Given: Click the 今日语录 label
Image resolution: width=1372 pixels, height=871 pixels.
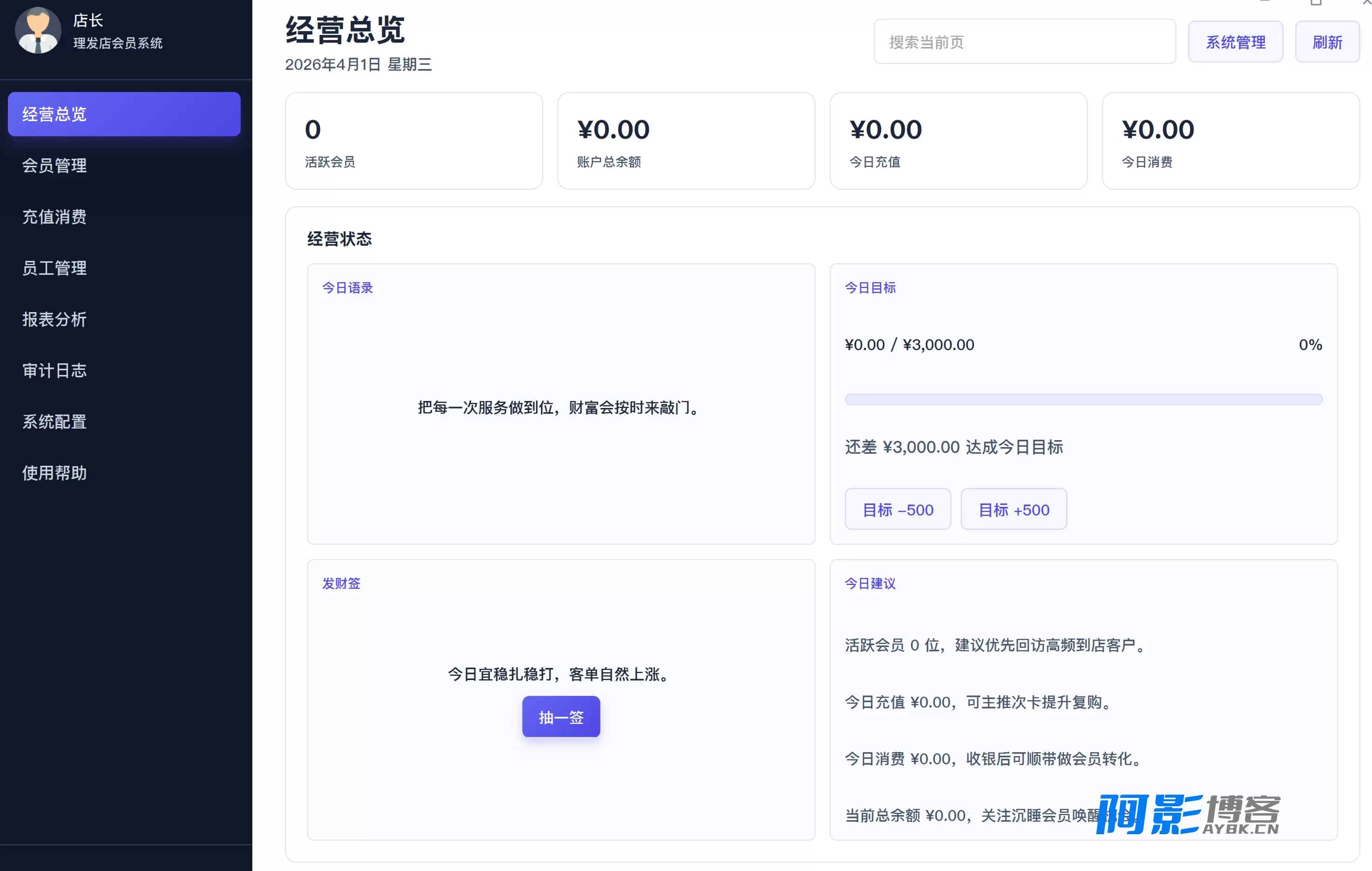Looking at the screenshot, I should click(x=348, y=288).
